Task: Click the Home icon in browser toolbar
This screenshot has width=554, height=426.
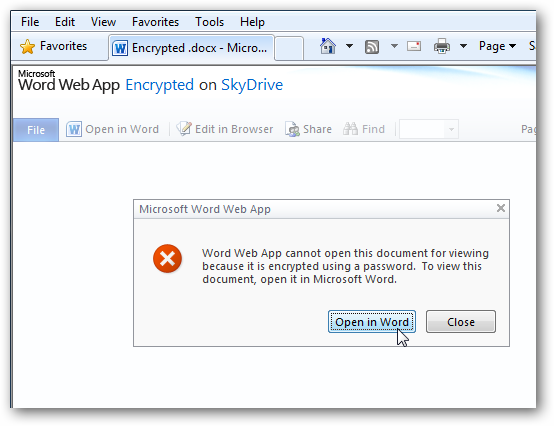Action: (328, 46)
